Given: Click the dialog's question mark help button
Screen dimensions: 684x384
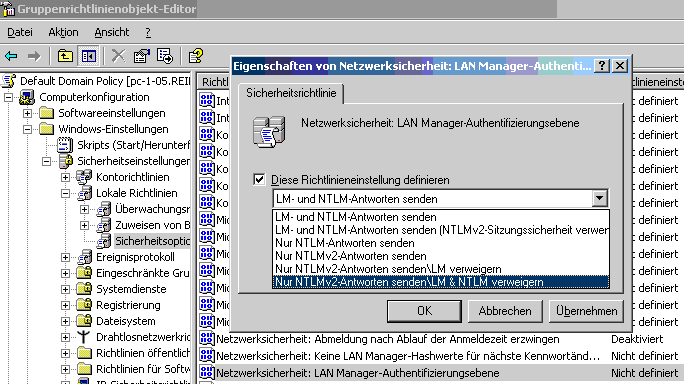Looking at the screenshot, I should [602, 66].
